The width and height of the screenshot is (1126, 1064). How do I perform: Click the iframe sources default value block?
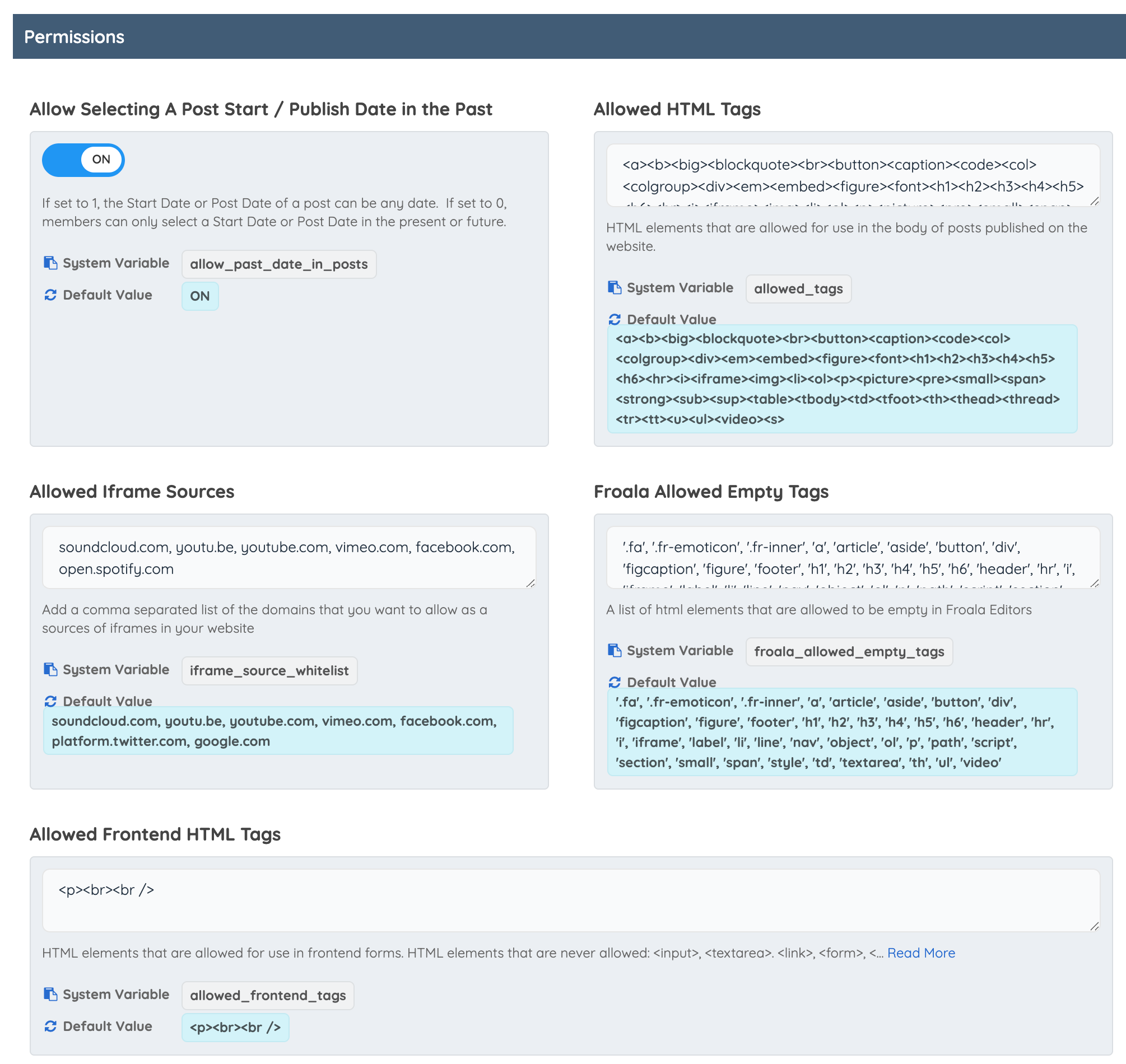tap(278, 730)
